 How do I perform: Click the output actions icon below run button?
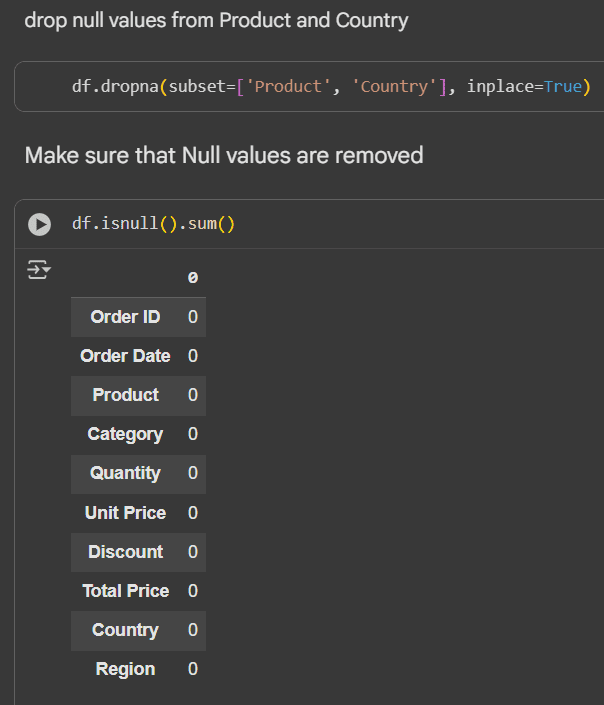(39, 270)
